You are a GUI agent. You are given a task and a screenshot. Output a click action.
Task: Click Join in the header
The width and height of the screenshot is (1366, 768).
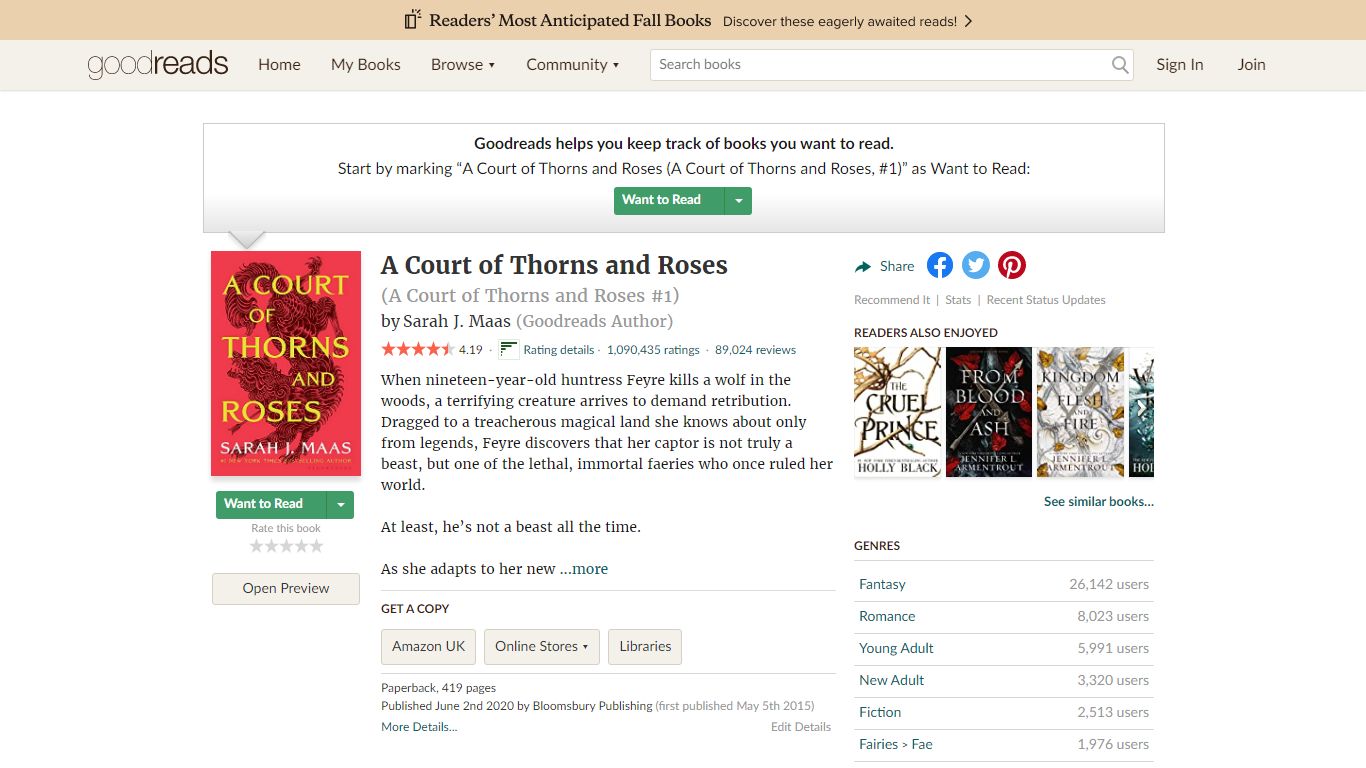[x=1251, y=65]
